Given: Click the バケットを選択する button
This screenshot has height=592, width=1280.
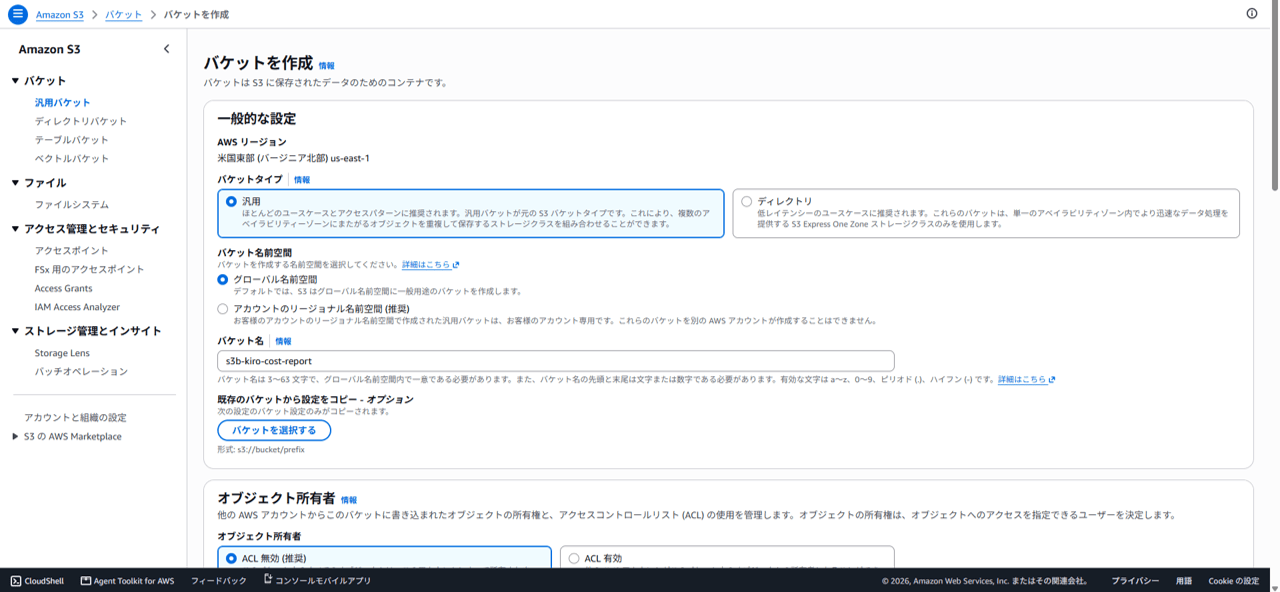Looking at the screenshot, I should tap(274, 430).
